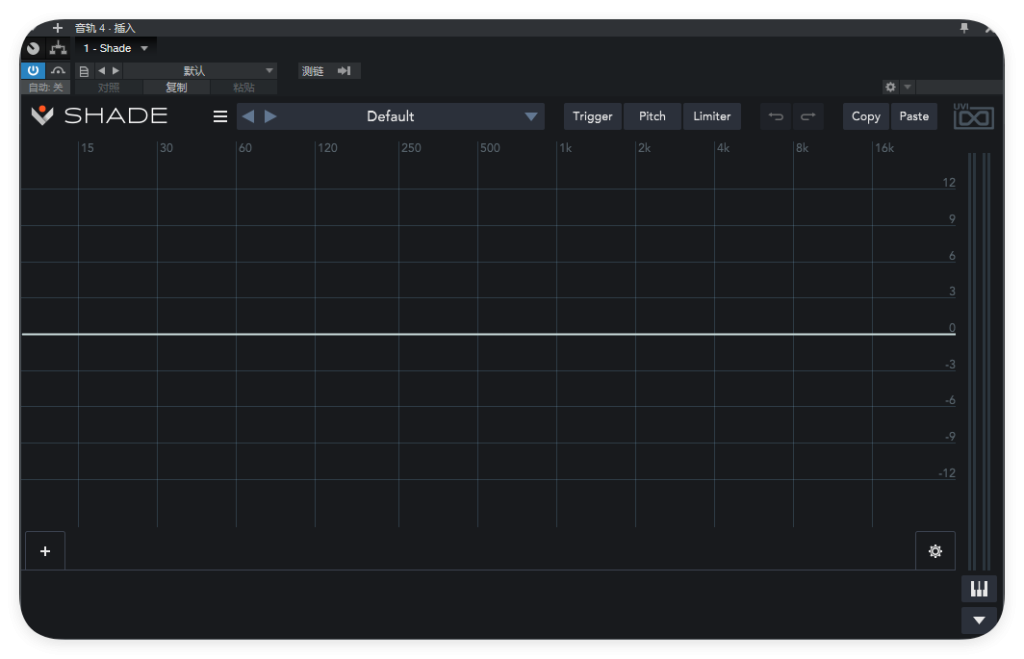1024x659 pixels.
Task: Click the redo arrow icon
Action: point(808,116)
